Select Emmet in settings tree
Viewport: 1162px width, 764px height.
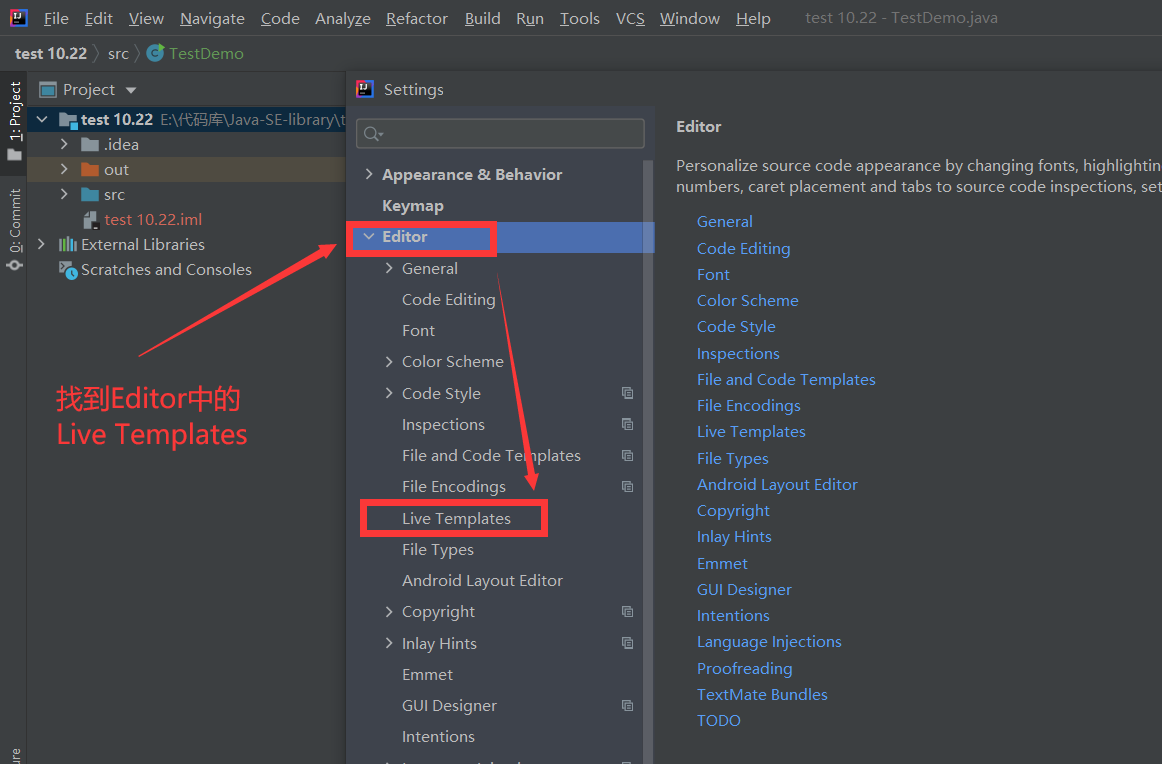point(427,674)
